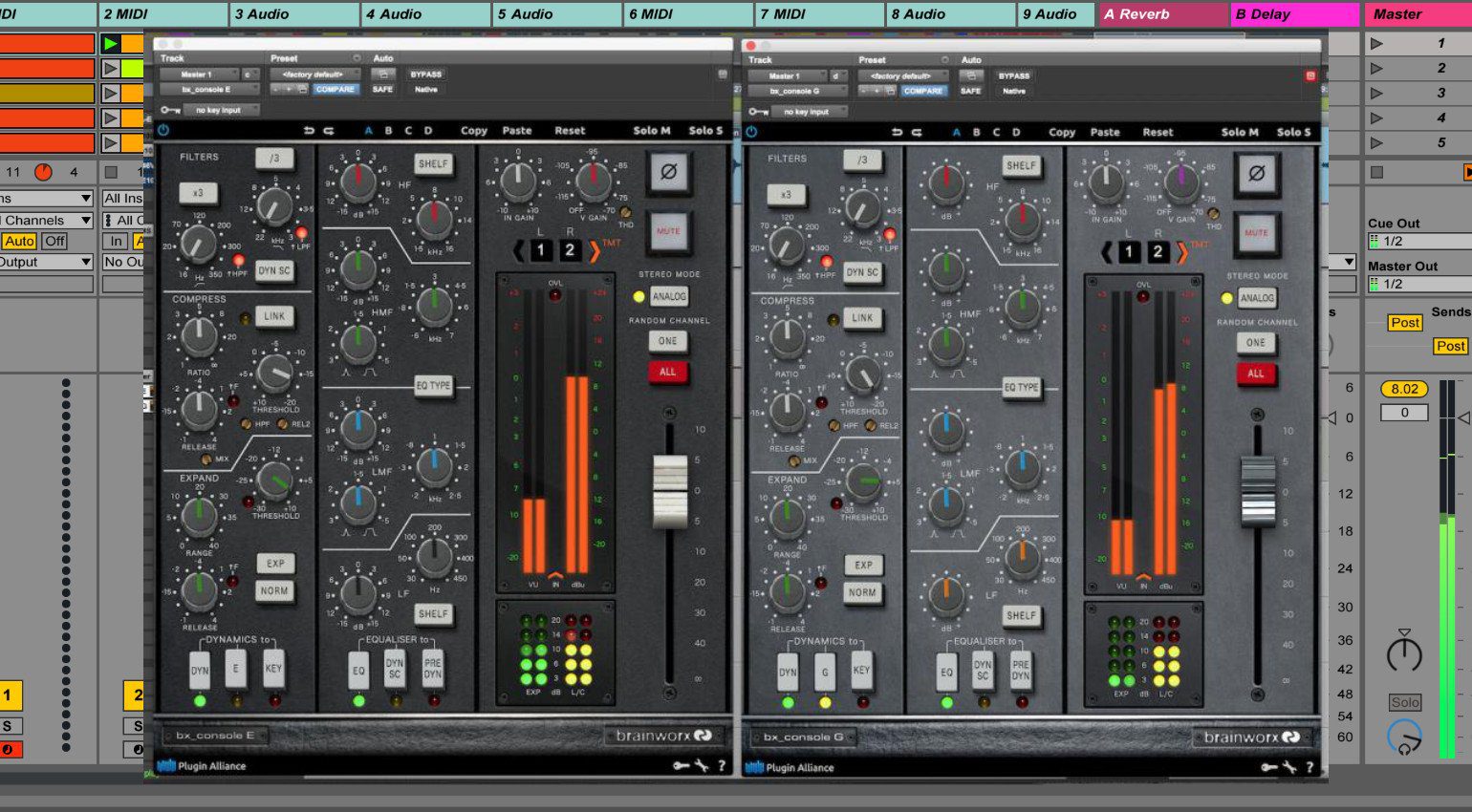Viewport: 1472px width, 812px height.
Task: Select the Master track header
Action: point(1418,14)
